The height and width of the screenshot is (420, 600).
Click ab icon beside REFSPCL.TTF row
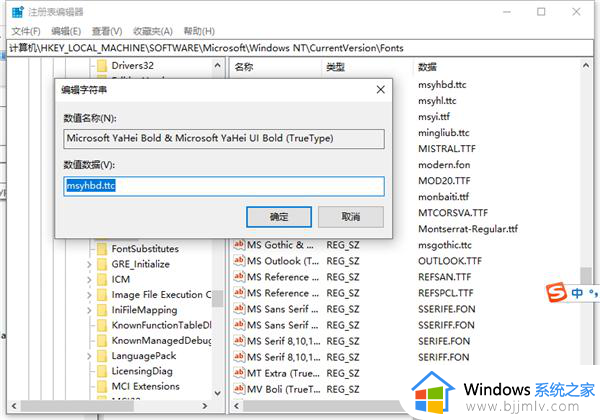pos(239,293)
